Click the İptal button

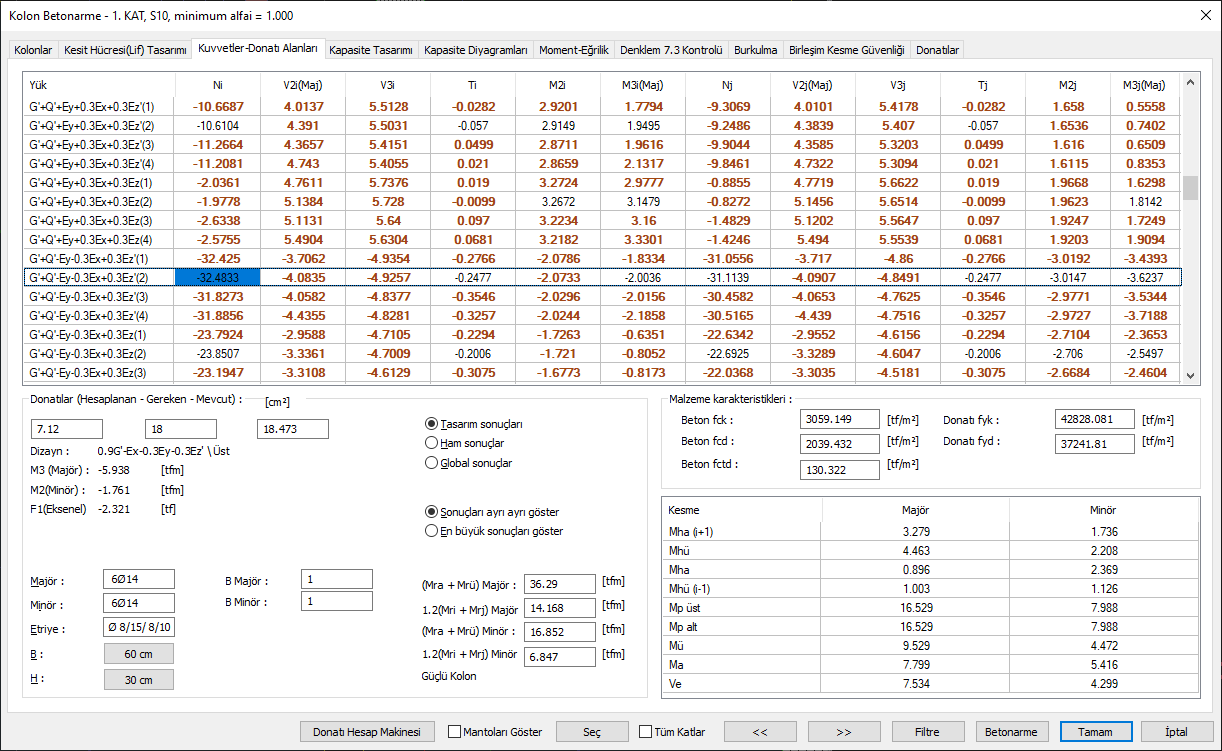click(1176, 732)
